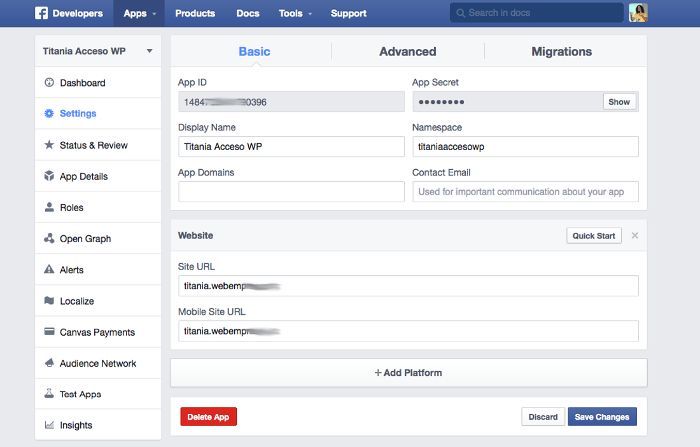Image resolution: width=700 pixels, height=447 pixels.
Task: Open the Tools dropdown menu
Action: (295, 13)
